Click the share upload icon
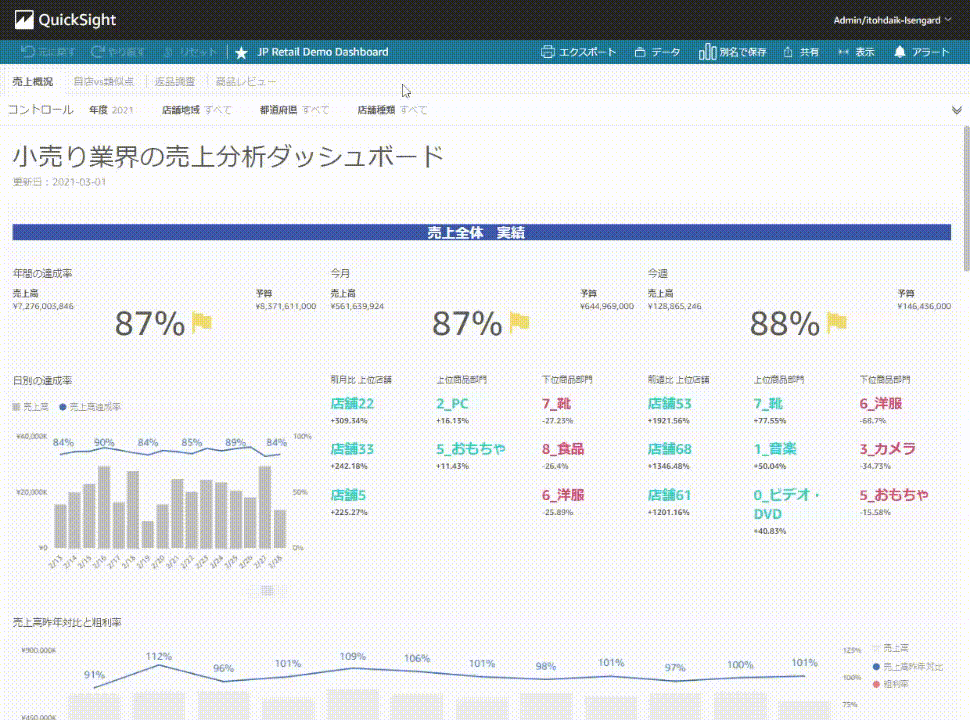The width and height of the screenshot is (970, 720). click(x=788, y=52)
